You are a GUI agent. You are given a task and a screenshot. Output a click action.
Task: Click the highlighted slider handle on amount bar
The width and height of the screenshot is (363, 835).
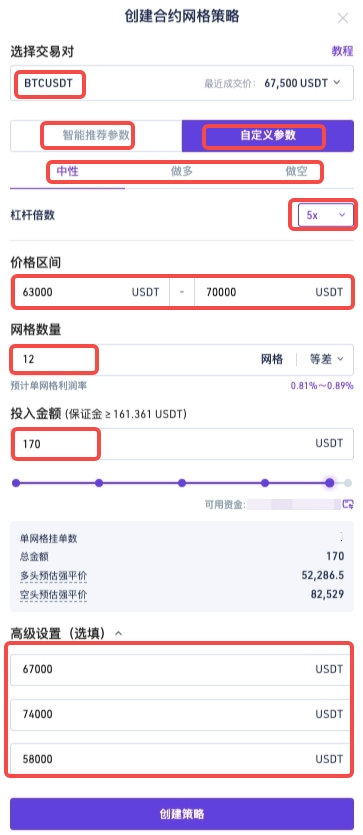[x=329, y=483]
